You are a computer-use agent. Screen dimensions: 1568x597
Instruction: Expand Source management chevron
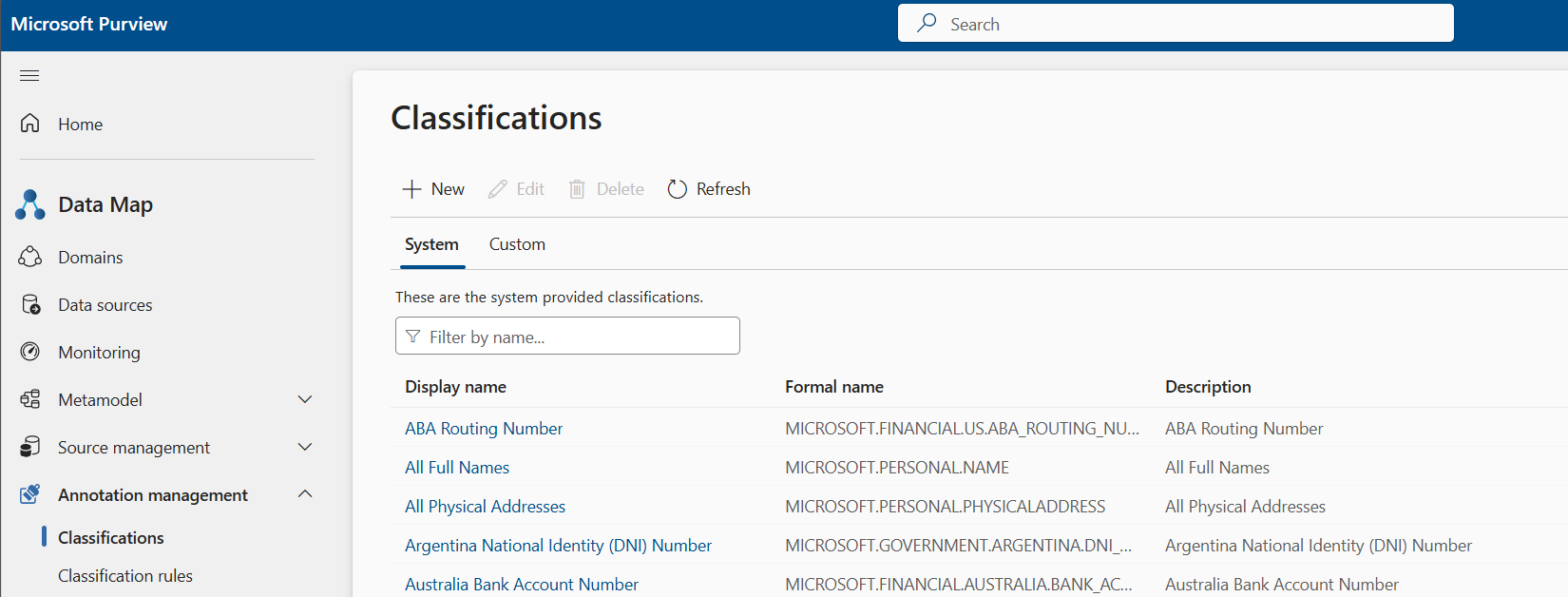click(305, 447)
